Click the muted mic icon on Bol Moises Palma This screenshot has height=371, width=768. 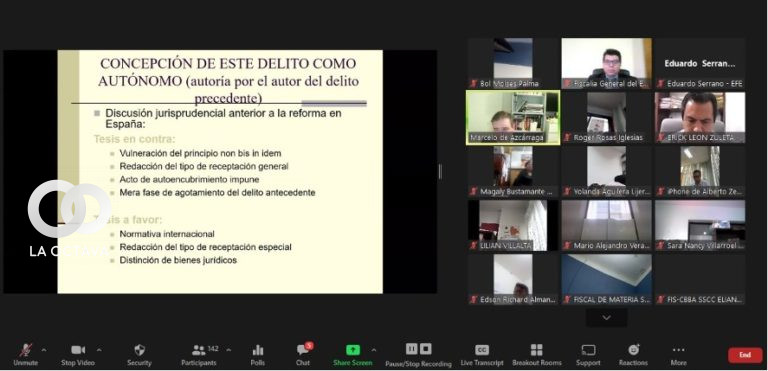pos(474,84)
